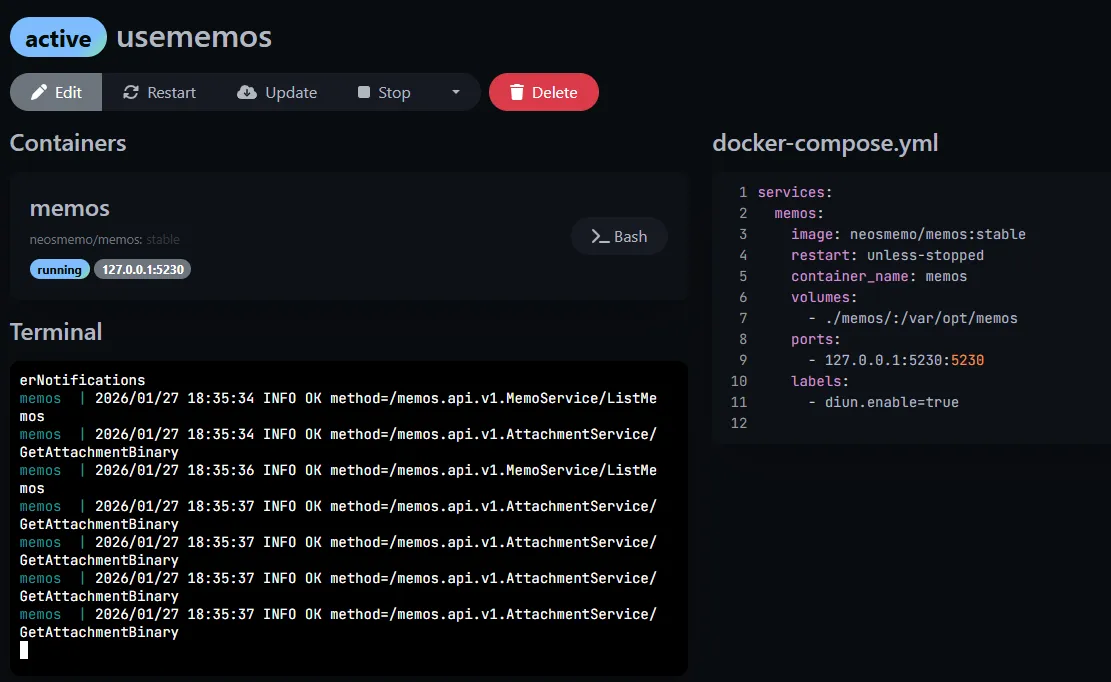Image resolution: width=1111 pixels, height=682 pixels.
Task: Open the 127.0.0.1:5230 port link
Action: coord(142,269)
